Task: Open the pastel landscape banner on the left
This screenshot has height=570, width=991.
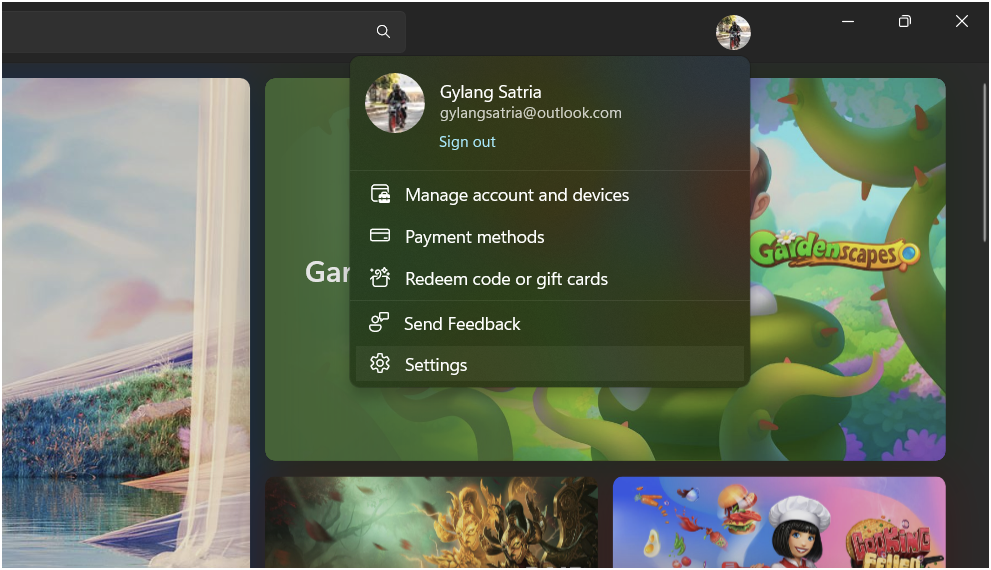Action: point(126,323)
